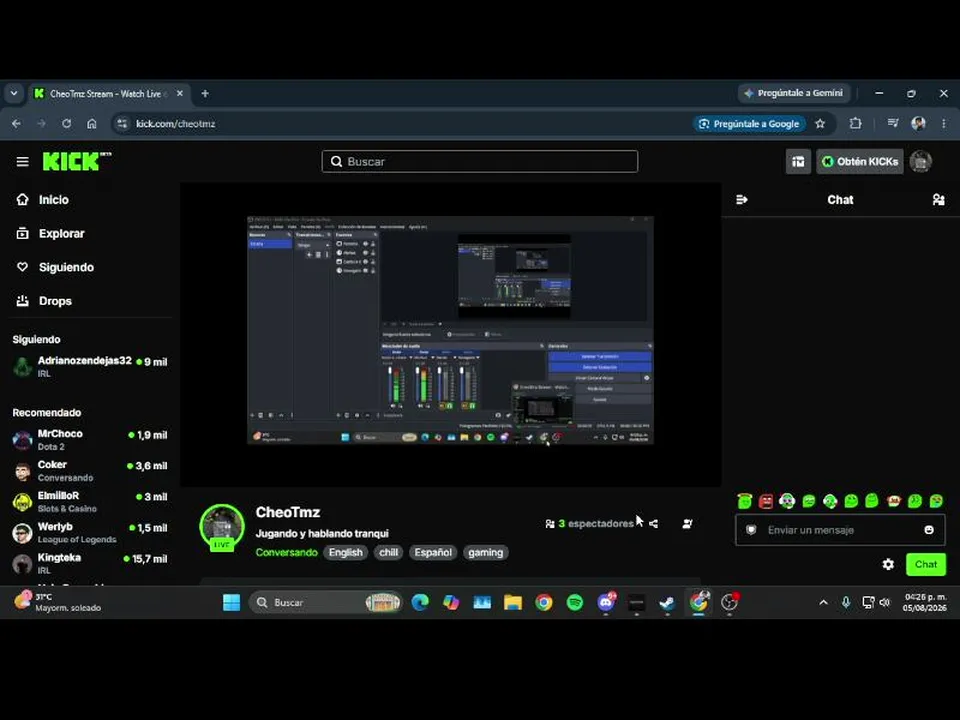This screenshot has width=960, height=720.
Task: Open Spotify from the taskbar
Action: [574, 602]
